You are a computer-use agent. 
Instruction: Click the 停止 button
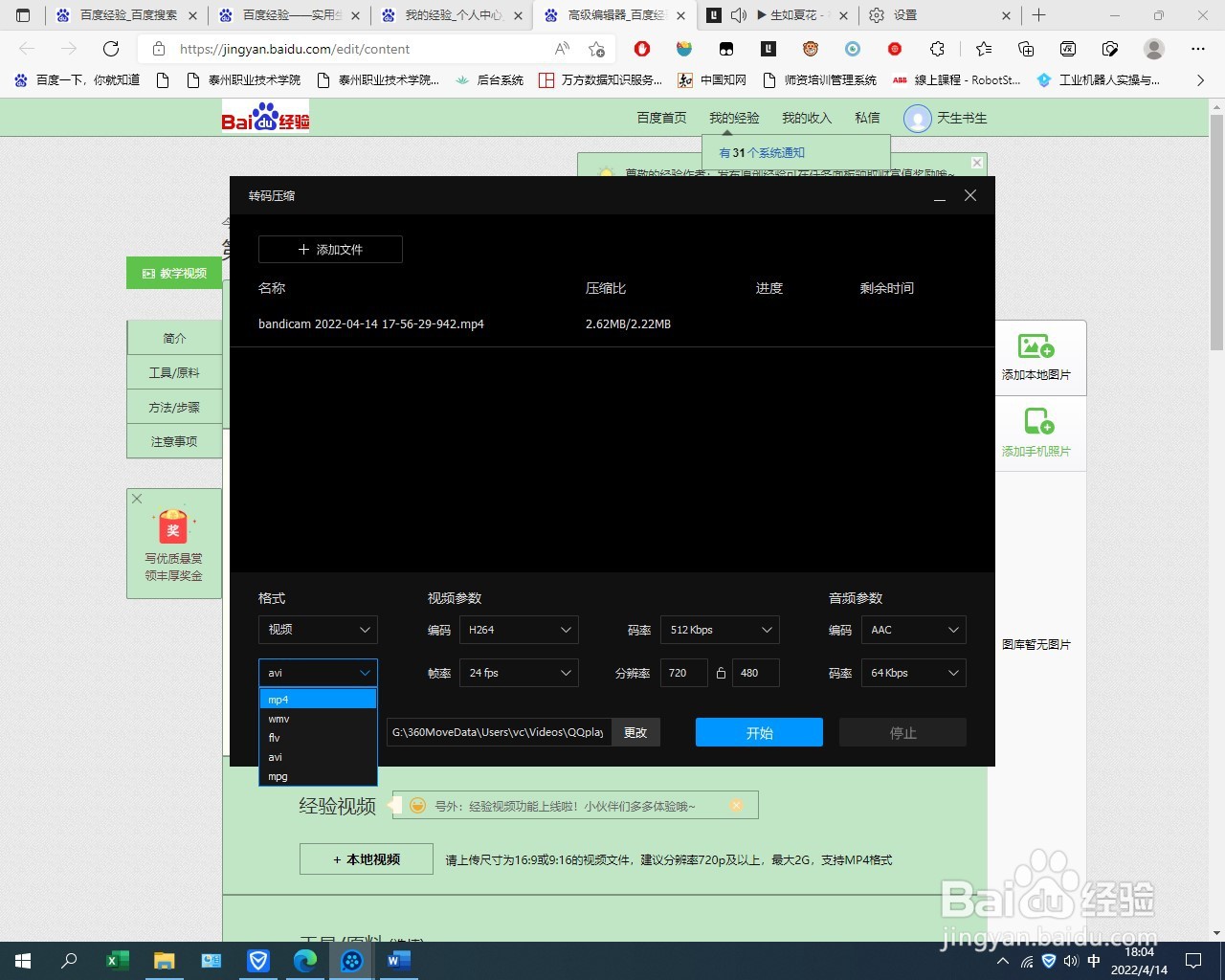[x=902, y=732]
